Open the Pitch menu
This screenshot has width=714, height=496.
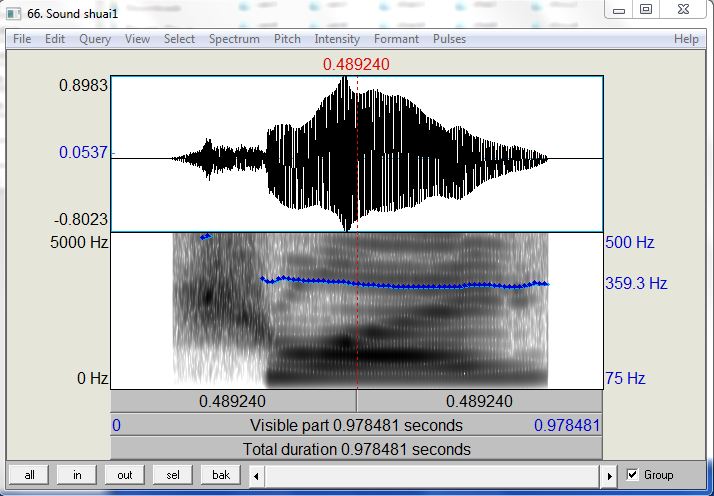click(x=287, y=39)
